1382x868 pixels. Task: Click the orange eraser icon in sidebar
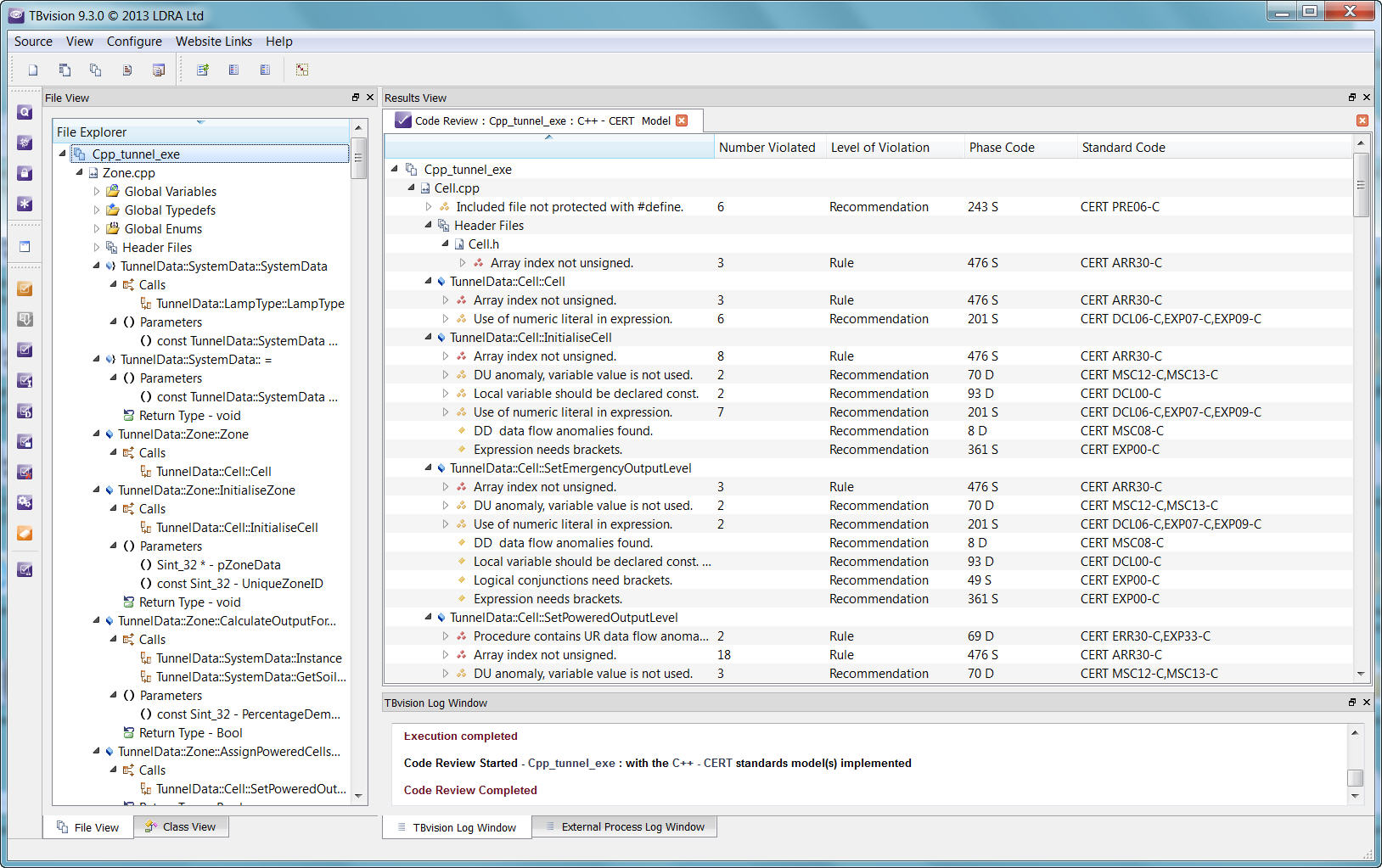[25, 533]
